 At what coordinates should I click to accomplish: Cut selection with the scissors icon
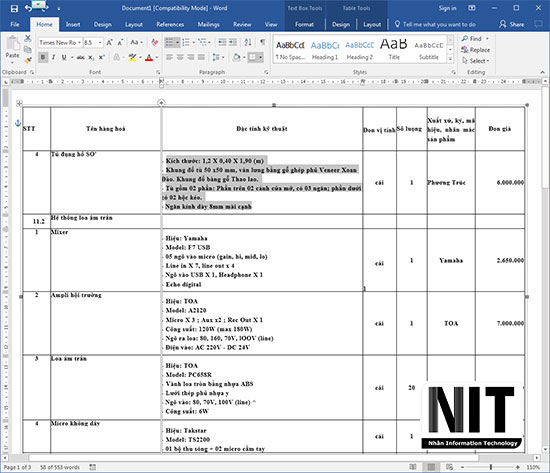(28, 39)
